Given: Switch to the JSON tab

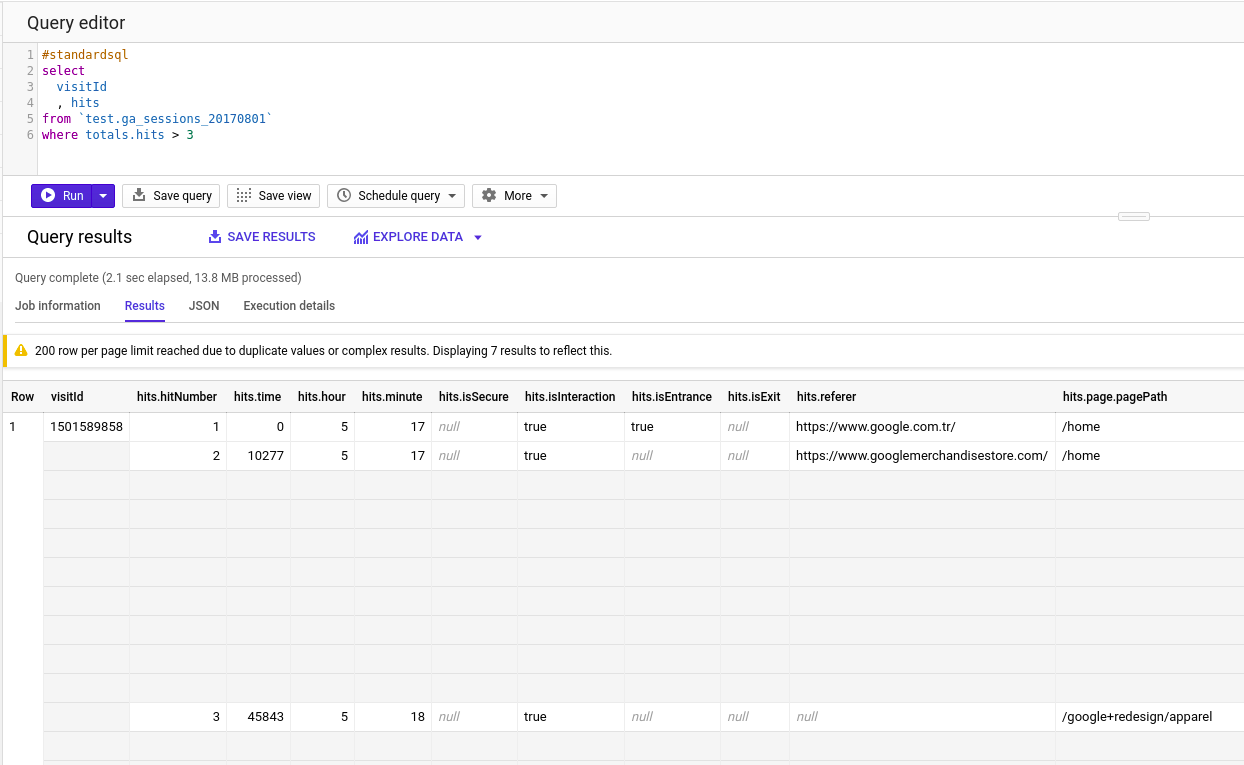Looking at the screenshot, I should (204, 306).
